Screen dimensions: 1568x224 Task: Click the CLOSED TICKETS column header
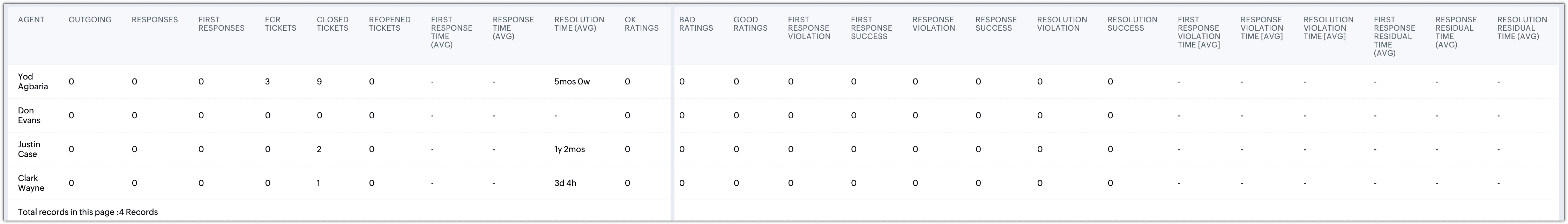(x=333, y=24)
